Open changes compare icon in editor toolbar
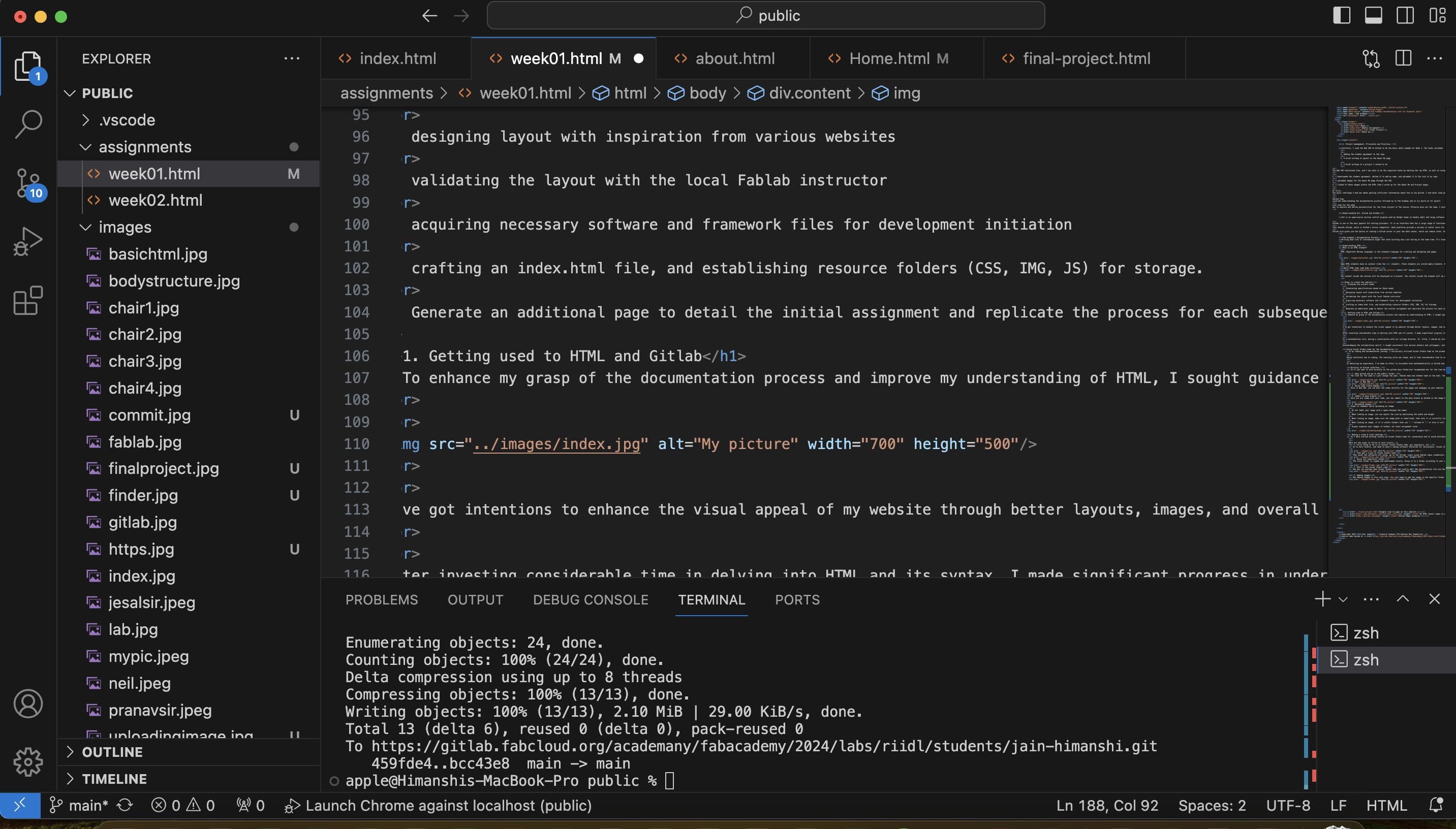Viewport: 1456px width, 829px height. [1371, 58]
